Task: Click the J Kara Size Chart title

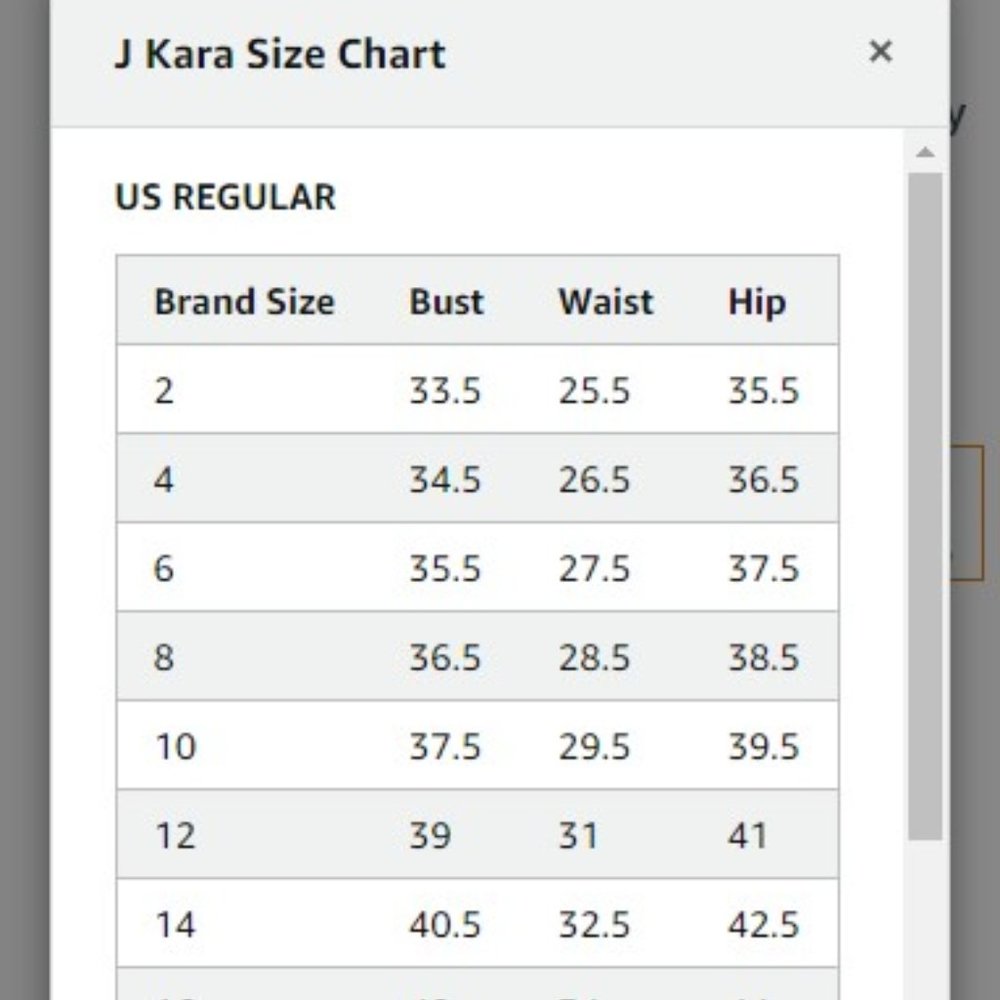Action: pos(279,54)
